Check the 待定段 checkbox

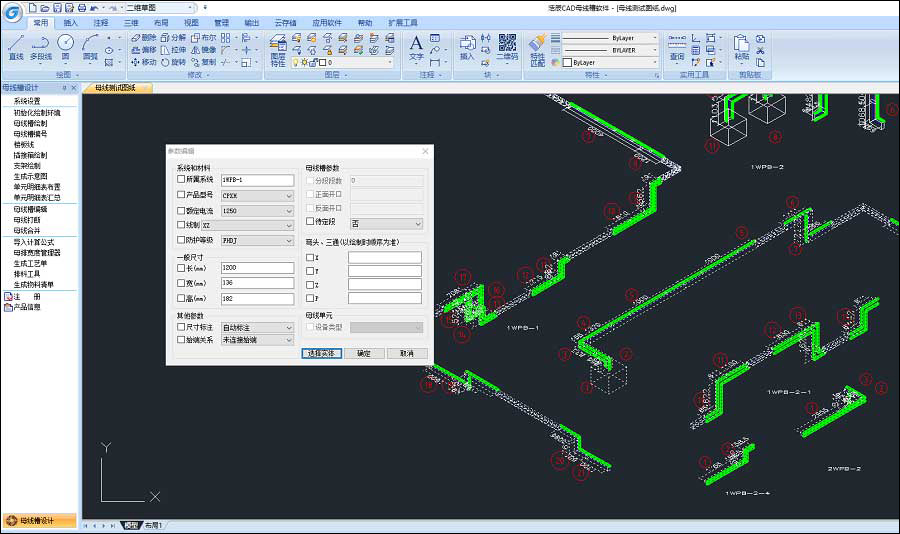point(310,223)
